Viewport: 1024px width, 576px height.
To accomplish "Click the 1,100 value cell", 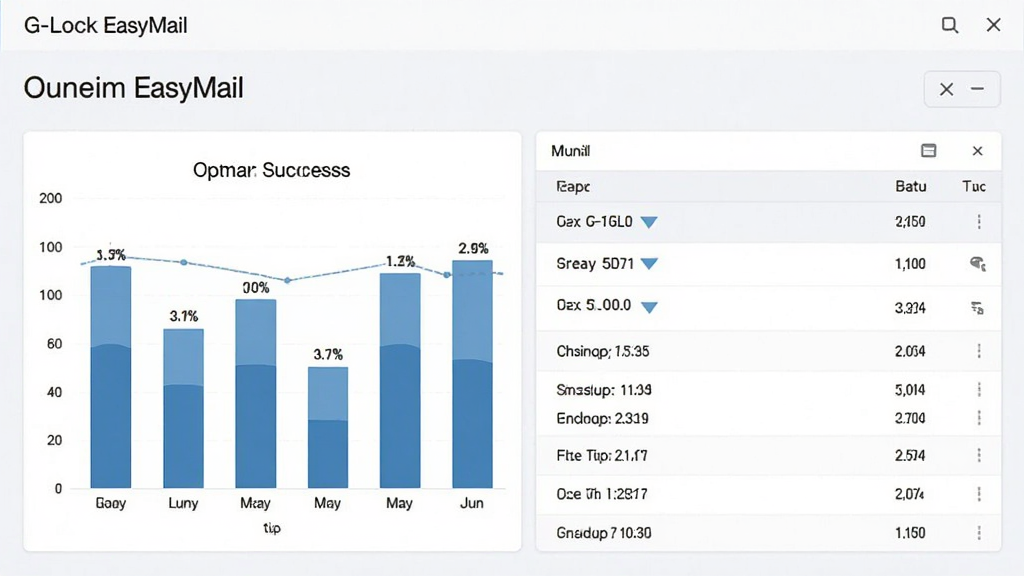I will tap(910, 264).
